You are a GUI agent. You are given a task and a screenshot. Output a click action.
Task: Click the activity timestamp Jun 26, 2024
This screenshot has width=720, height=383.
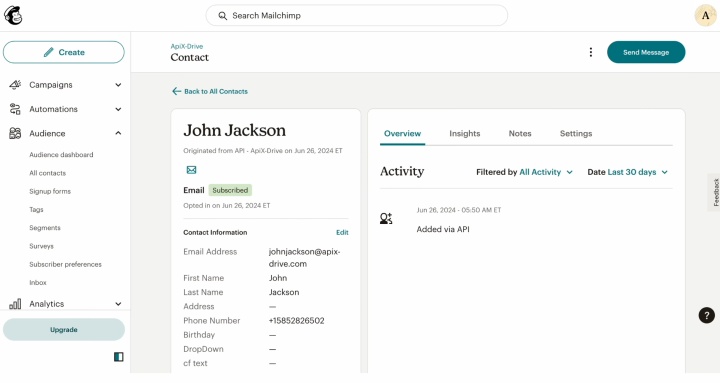pyautogui.click(x=459, y=210)
